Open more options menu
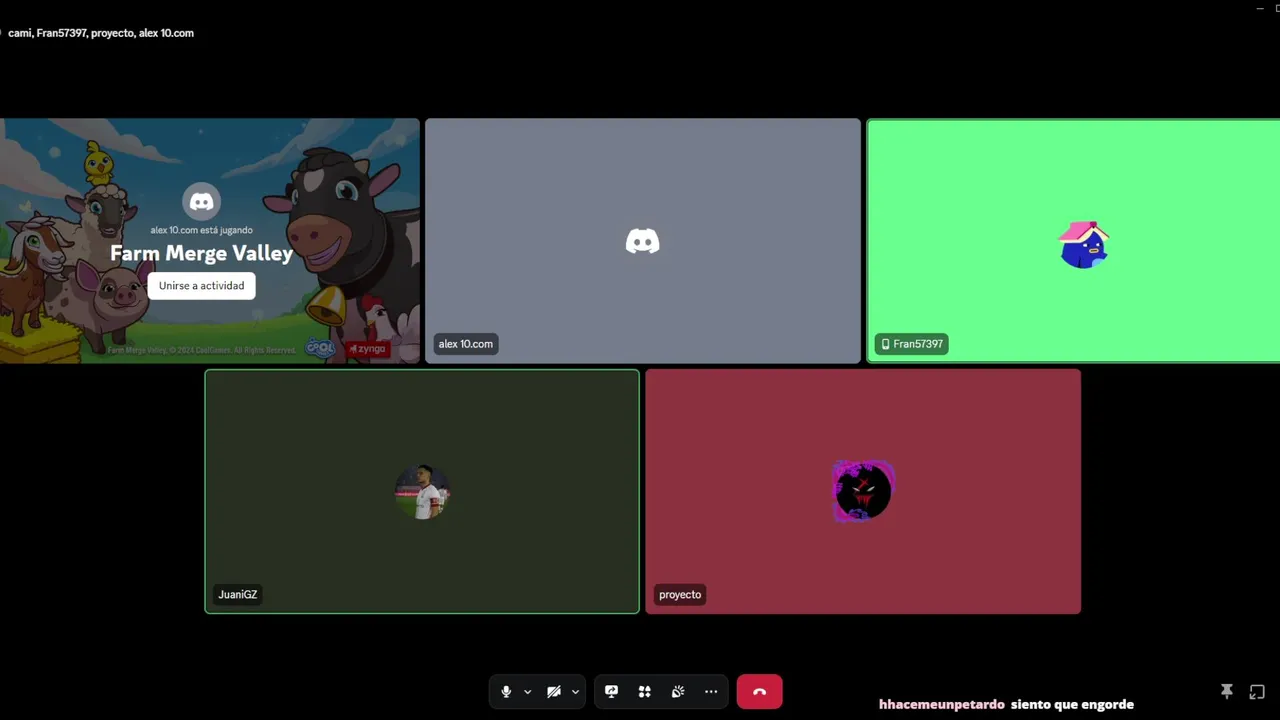 click(711, 692)
